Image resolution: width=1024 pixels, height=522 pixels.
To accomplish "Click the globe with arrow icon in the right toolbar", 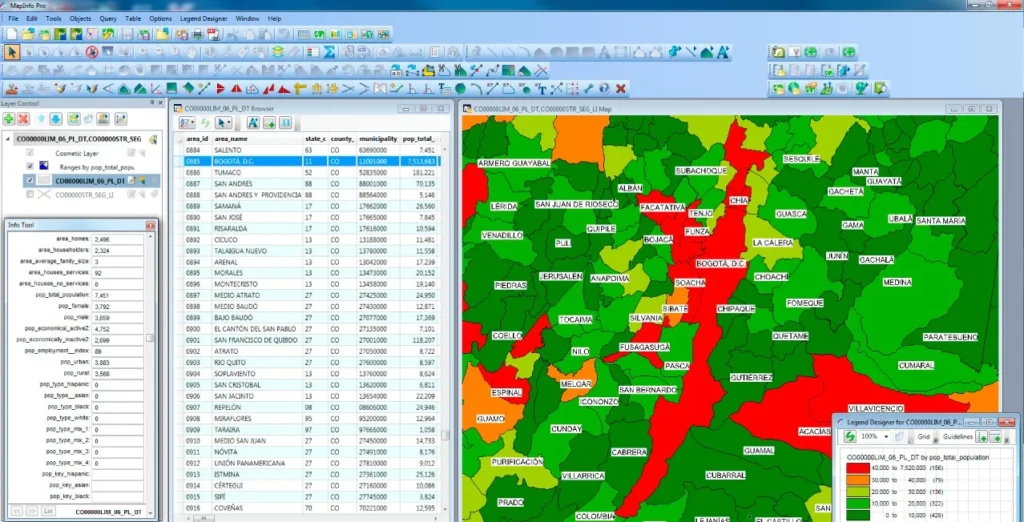I will pyautogui.click(x=861, y=88).
